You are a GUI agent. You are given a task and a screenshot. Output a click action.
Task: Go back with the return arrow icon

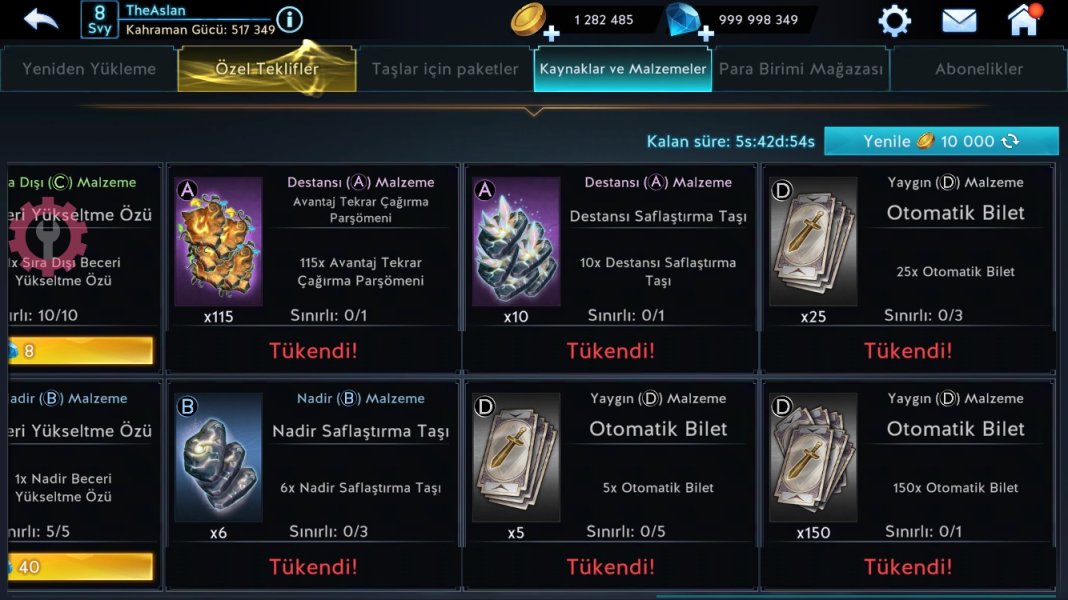41,19
